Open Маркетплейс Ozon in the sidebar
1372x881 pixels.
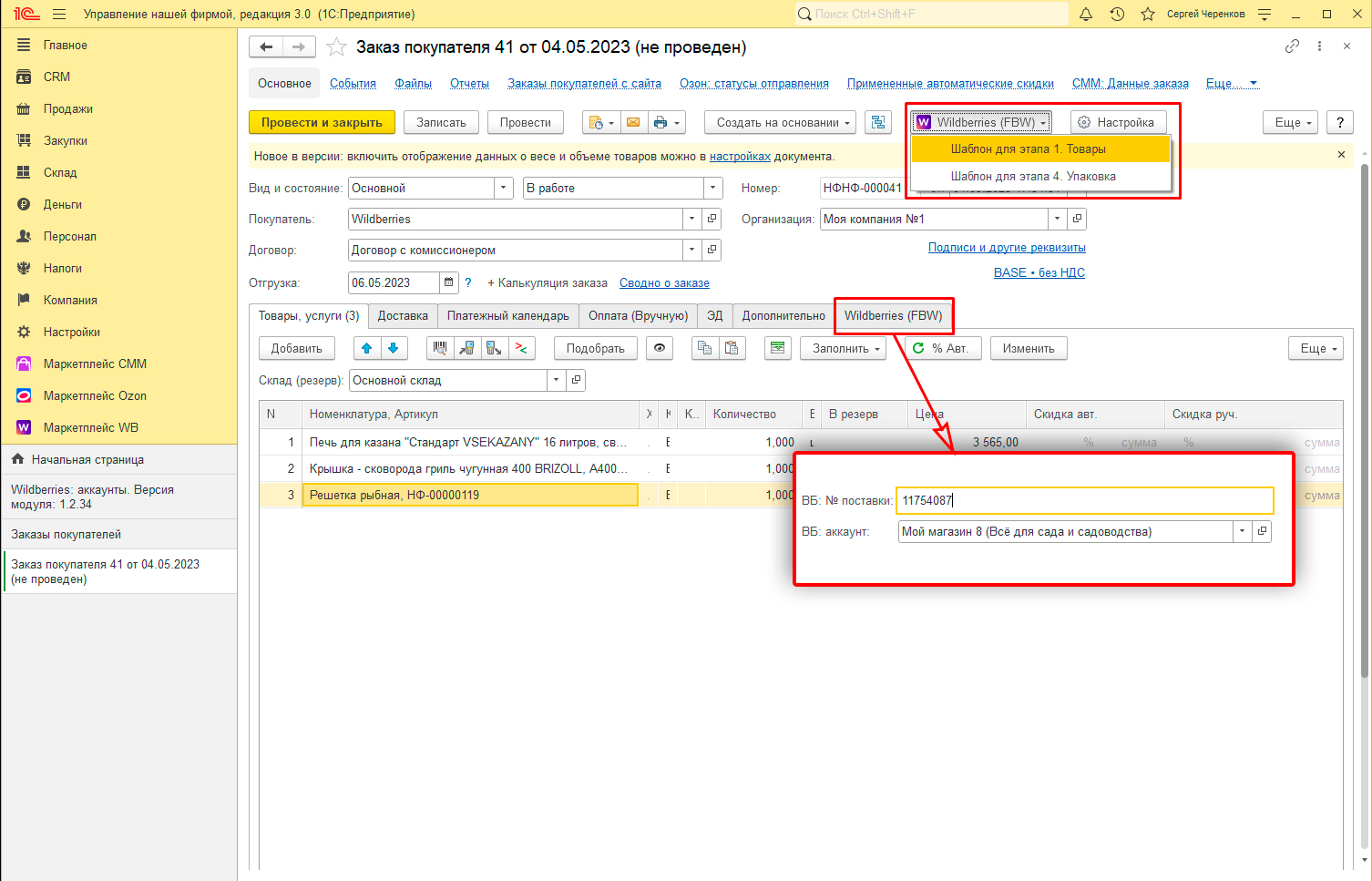click(x=95, y=395)
